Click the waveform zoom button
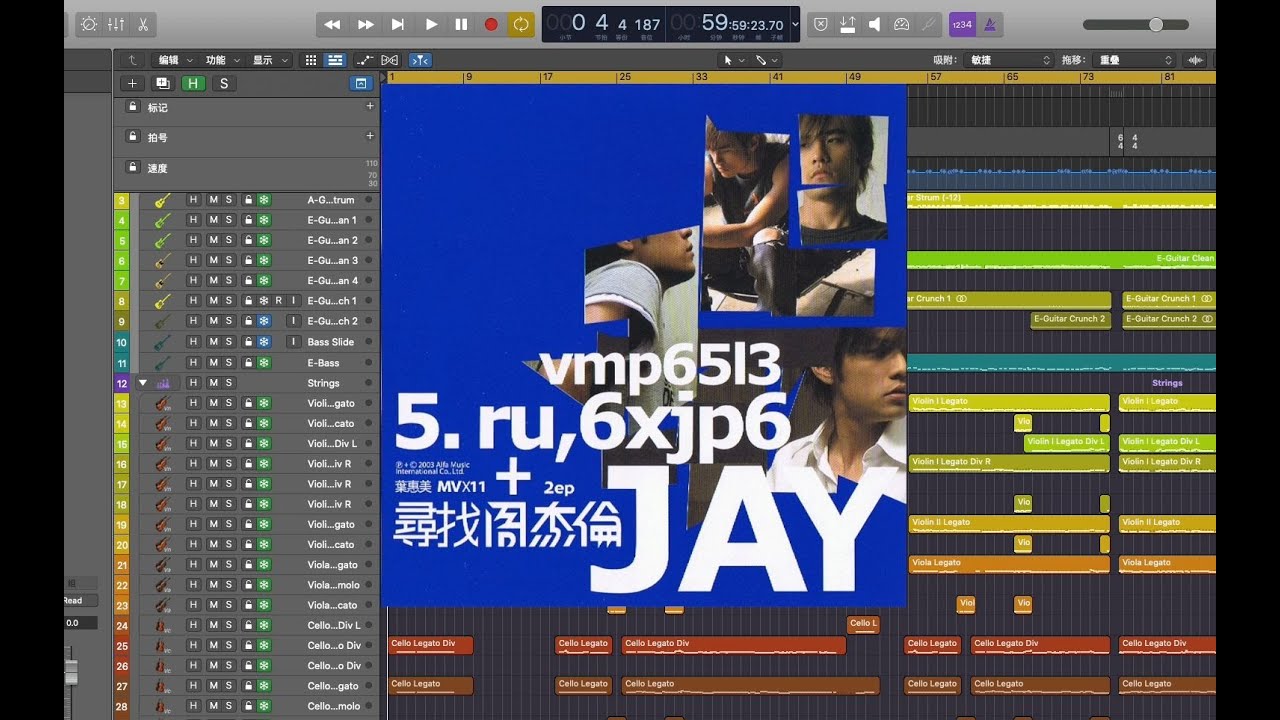 pyautogui.click(x=1195, y=60)
